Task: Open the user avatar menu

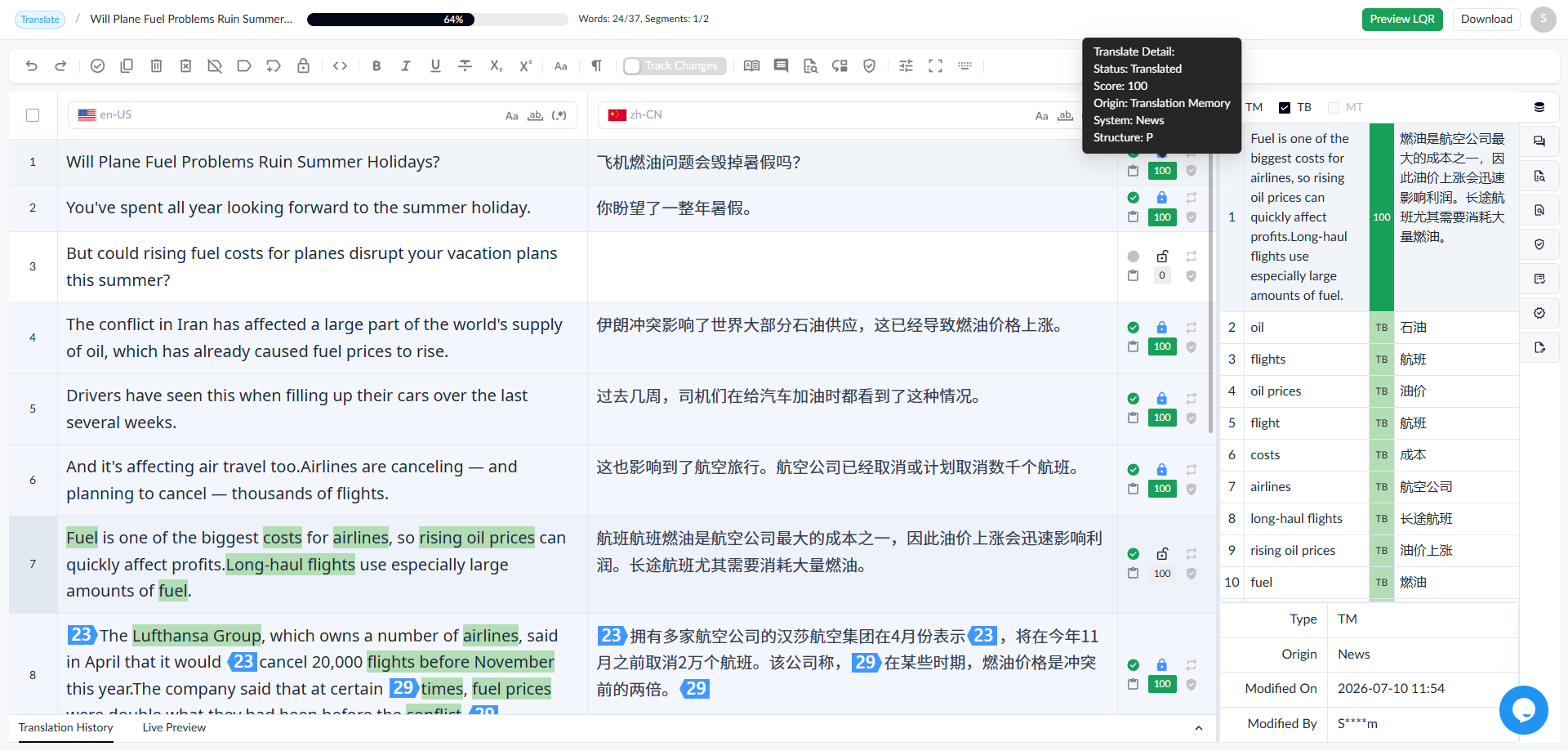Action: 1543,20
